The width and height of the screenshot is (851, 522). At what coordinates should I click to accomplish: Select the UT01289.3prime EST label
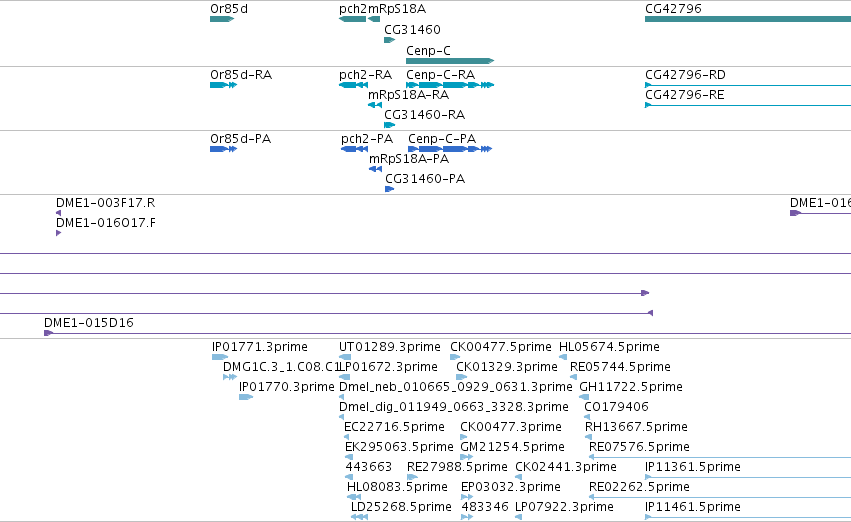point(390,347)
